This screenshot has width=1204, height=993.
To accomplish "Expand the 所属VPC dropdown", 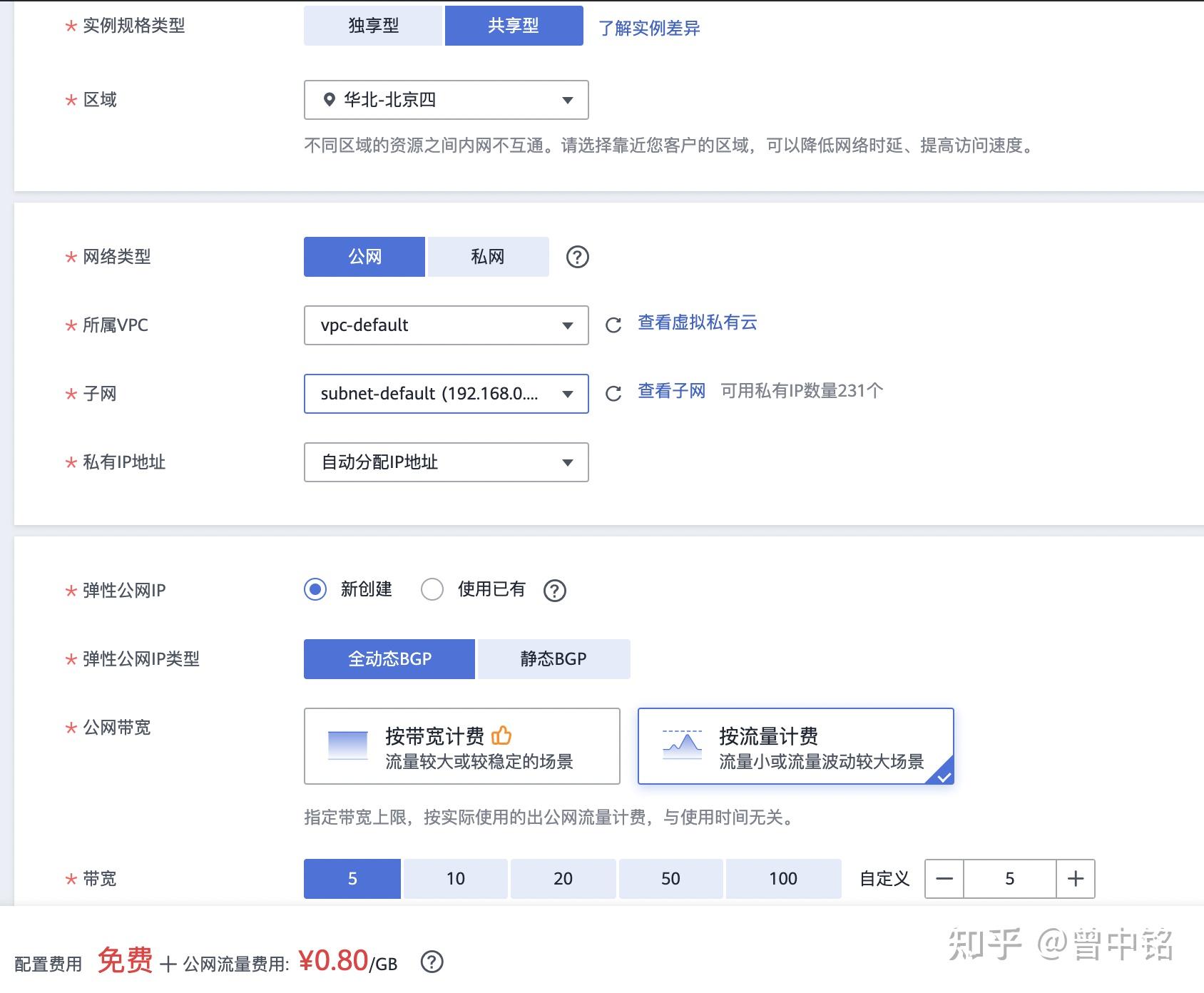I will 445,325.
